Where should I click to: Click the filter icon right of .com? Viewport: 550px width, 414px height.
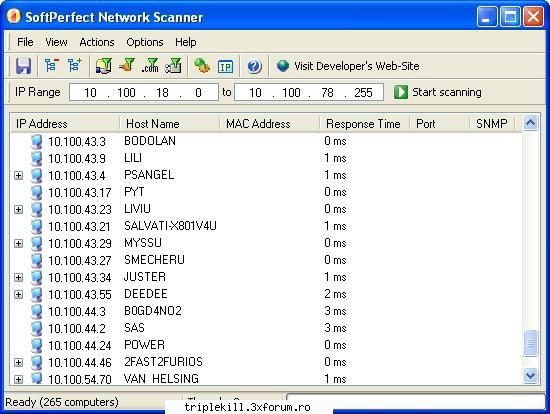(173, 66)
